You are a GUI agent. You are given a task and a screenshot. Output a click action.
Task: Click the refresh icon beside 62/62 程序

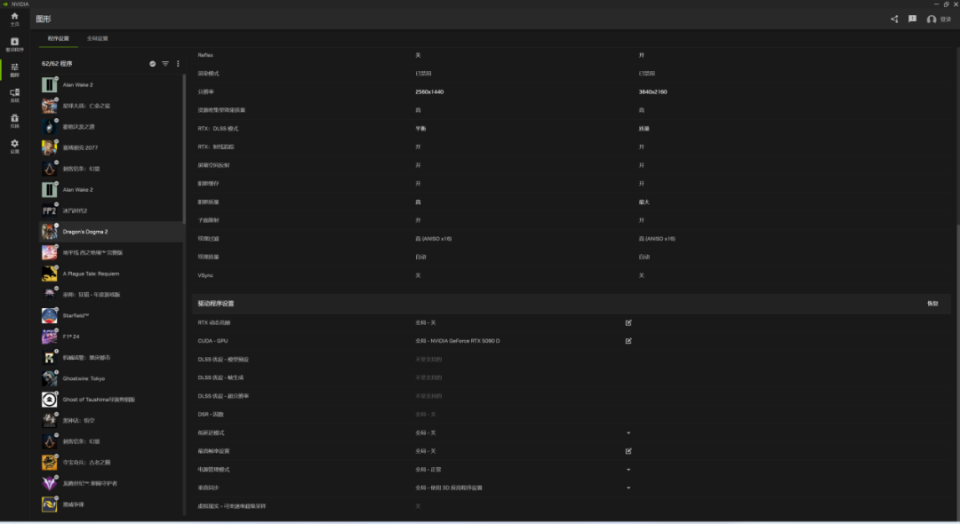pyautogui.click(x=152, y=64)
